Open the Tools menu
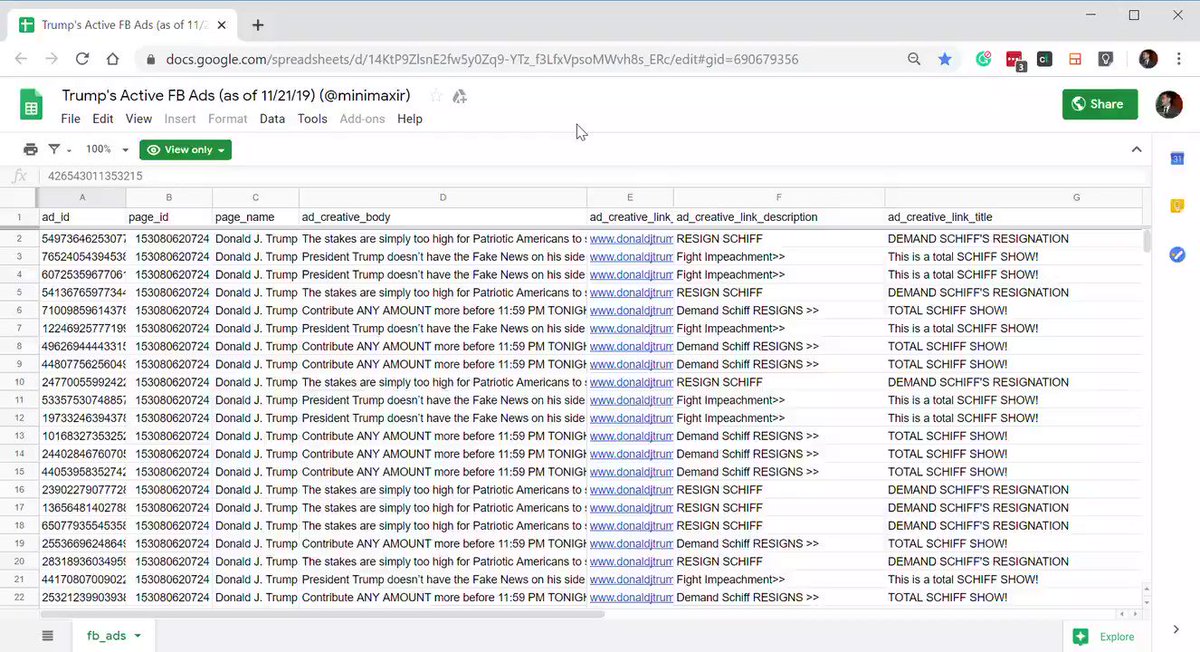Image resolution: width=1200 pixels, height=652 pixels. tap(312, 119)
